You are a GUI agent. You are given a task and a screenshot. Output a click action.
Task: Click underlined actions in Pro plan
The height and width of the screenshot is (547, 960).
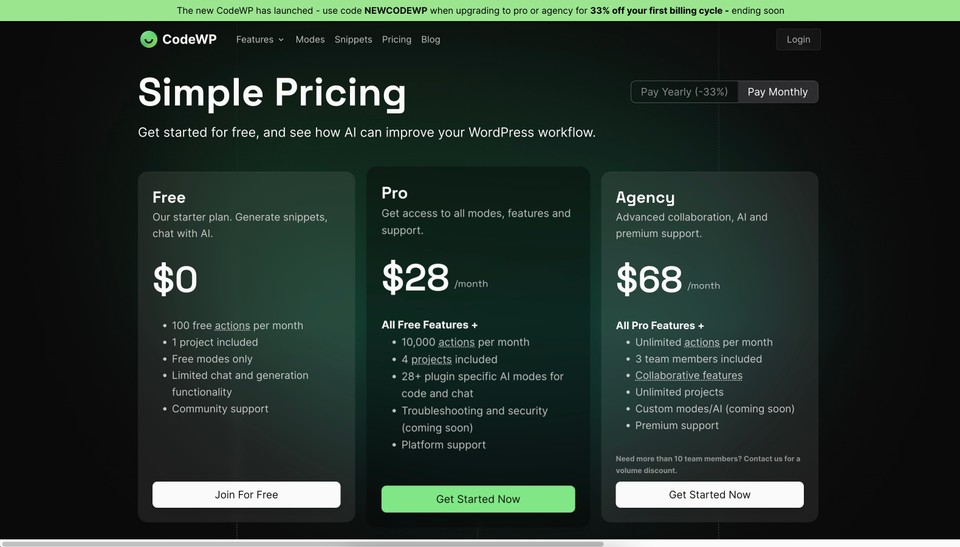456,342
